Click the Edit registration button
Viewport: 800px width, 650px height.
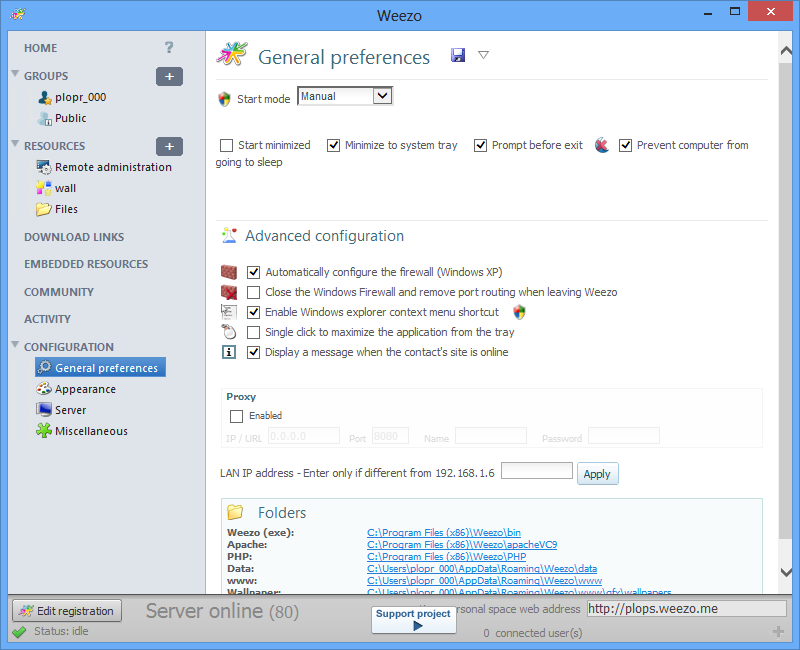click(x=67, y=611)
